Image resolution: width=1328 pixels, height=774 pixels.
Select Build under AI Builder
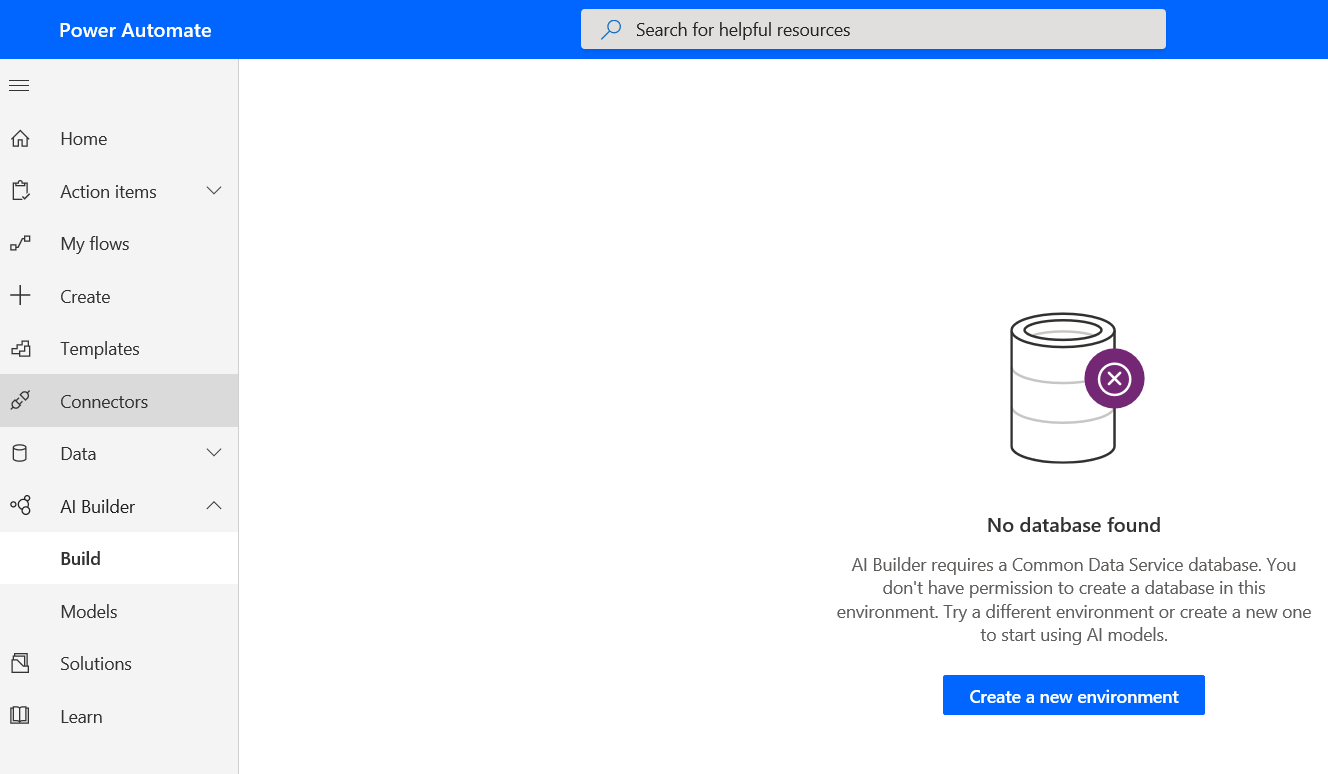point(119,558)
